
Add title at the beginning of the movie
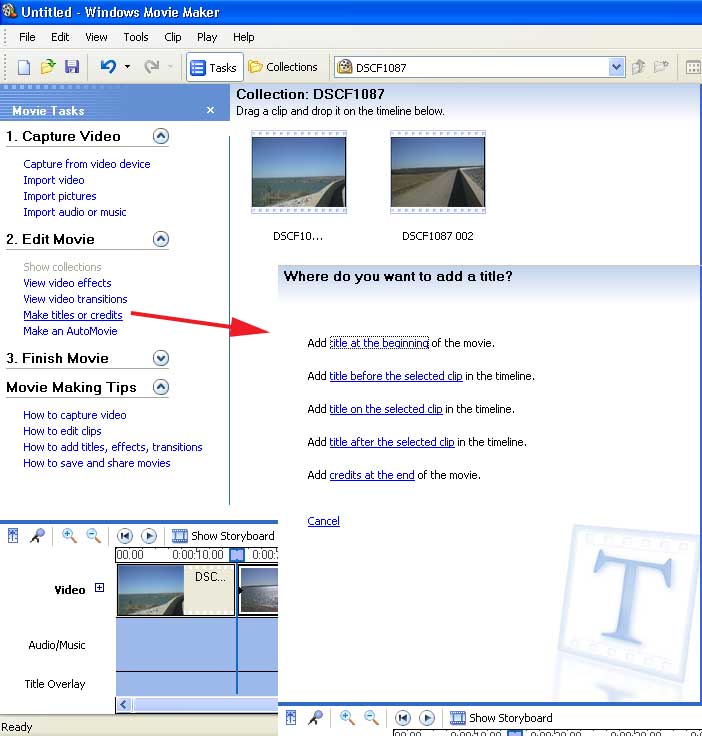[x=379, y=343]
